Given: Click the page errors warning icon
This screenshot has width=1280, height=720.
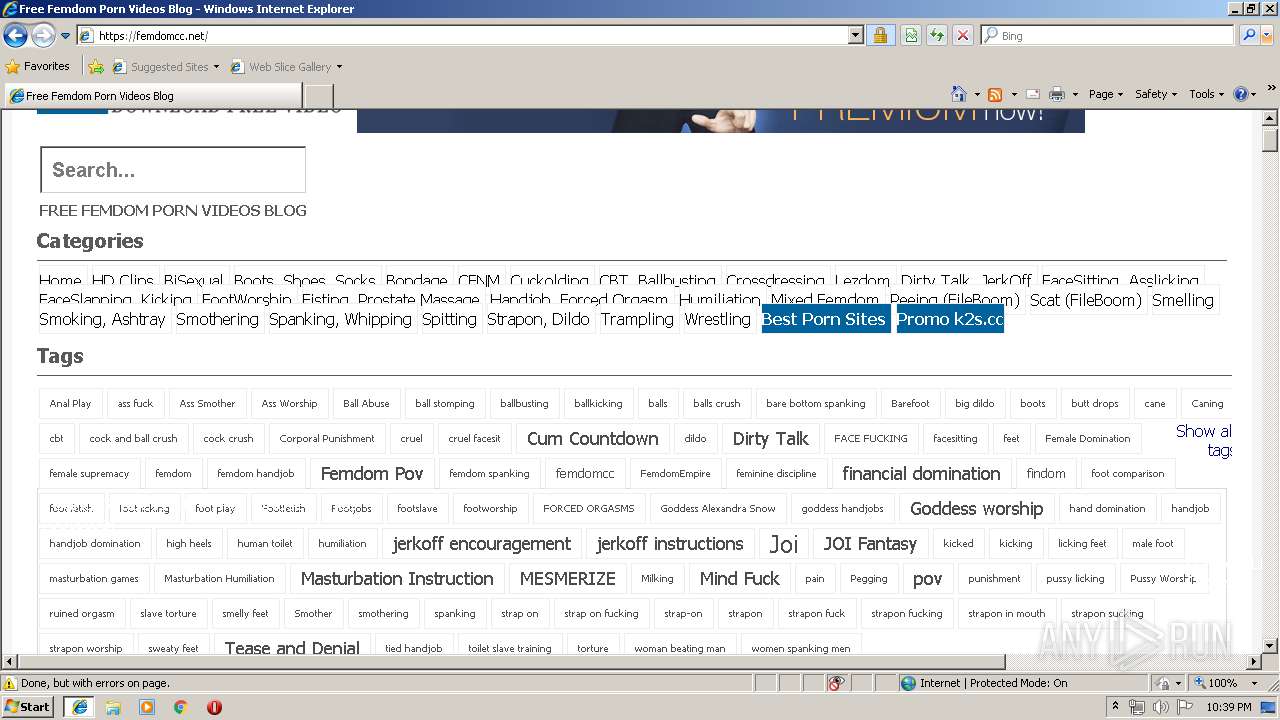Looking at the screenshot, I should pyautogui.click(x=10, y=683).
